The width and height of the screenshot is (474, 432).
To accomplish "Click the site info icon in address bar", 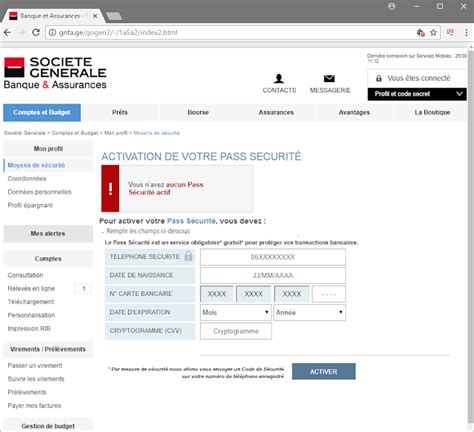I will point(52,32).
